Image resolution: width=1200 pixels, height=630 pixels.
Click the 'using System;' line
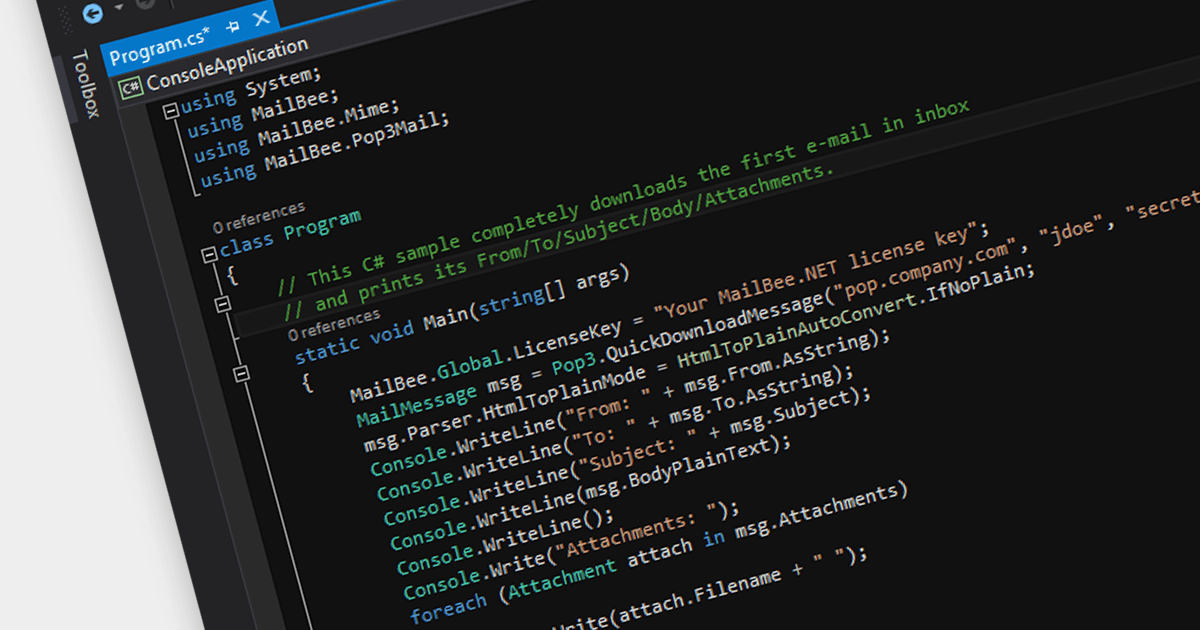pos(252,88)
